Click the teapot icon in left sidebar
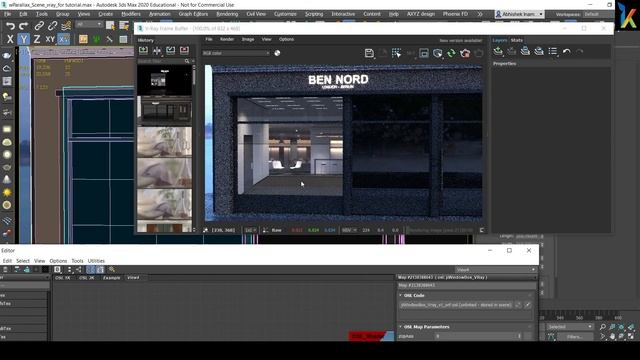 [x=7, y=56]
